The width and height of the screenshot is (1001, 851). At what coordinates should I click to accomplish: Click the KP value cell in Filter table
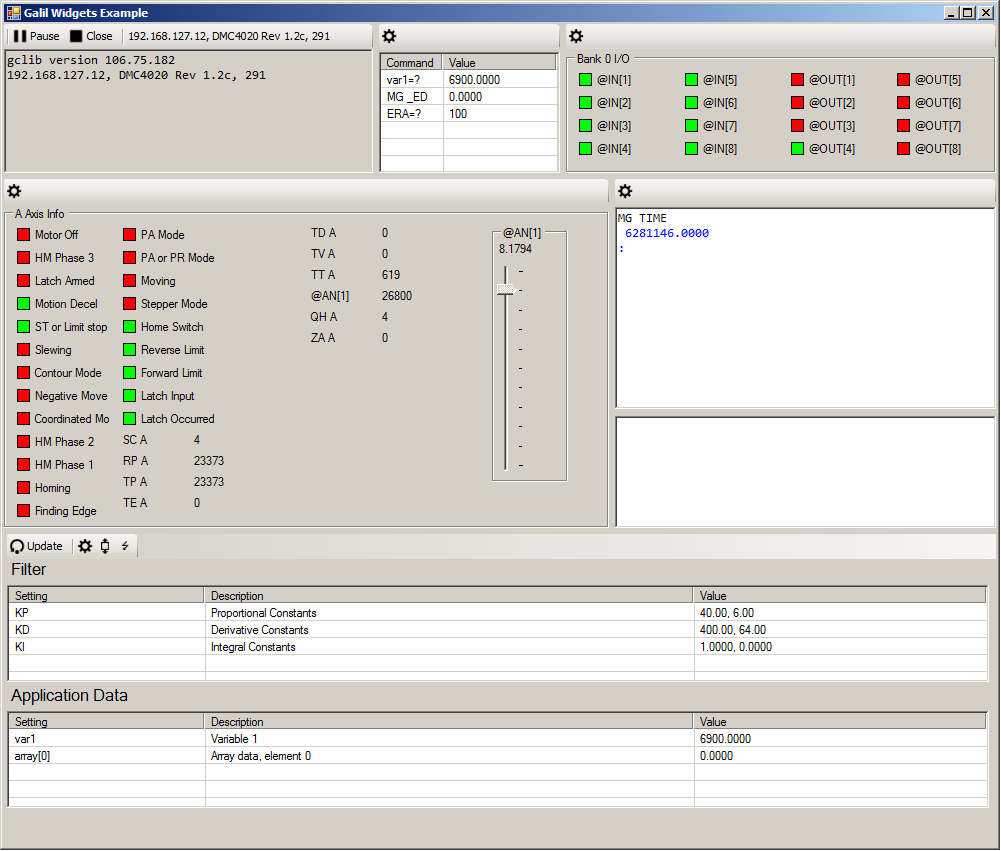coord(840,613)
